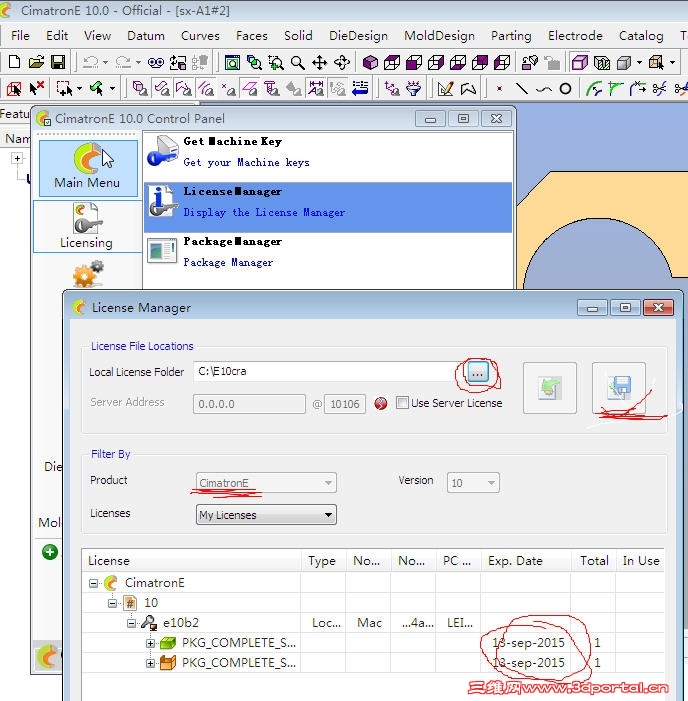Expand second PKG_COMPLETE_S package row
This screenshot has width=688, height=701.
(151, 663)
